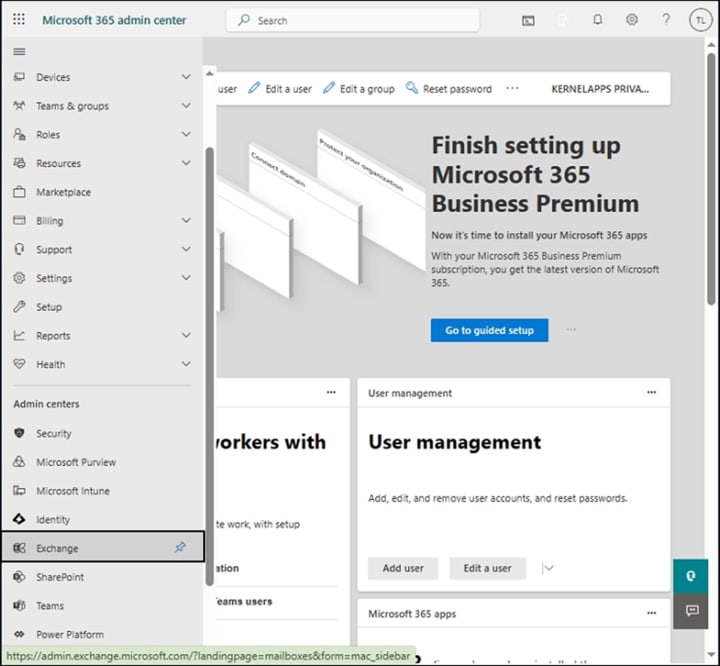Click the Roles icon in sidebar
The image size is (720, 666).
click(19, 134)
